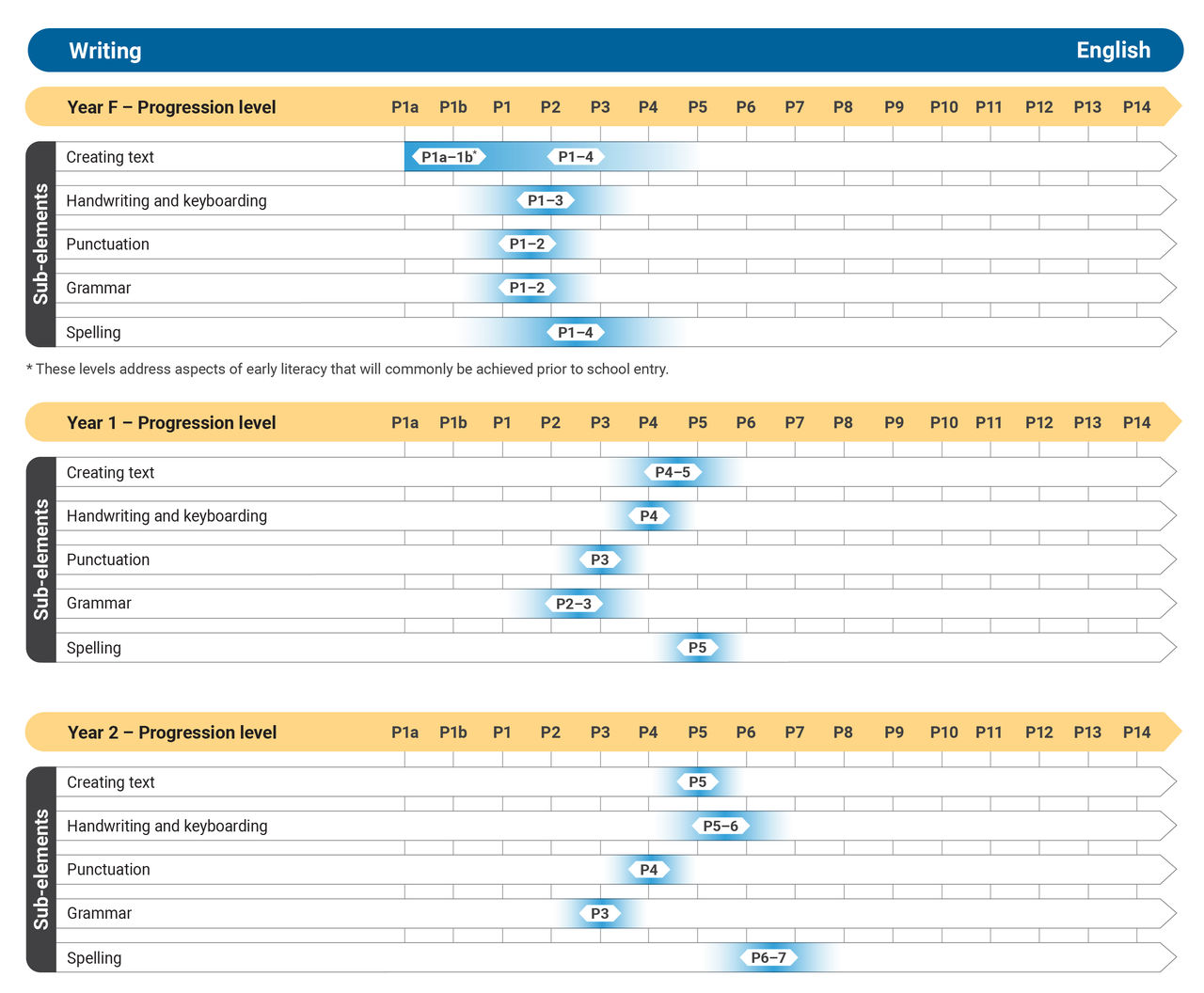The height and width of the screenshot is (993, 1204).
Task: Click the P1a–1b* badge in Year F Creating text
Action: pos(449,157)
